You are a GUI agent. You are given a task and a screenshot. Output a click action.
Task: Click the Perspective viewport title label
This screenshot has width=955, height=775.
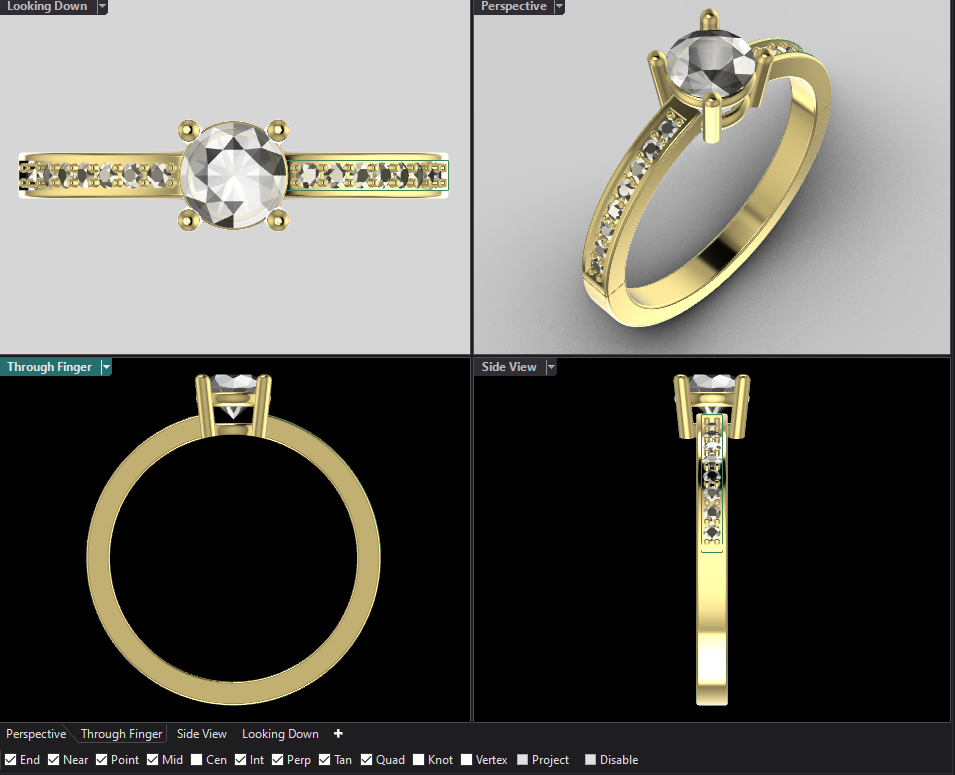pyautogui.click(x=513, y=6)
